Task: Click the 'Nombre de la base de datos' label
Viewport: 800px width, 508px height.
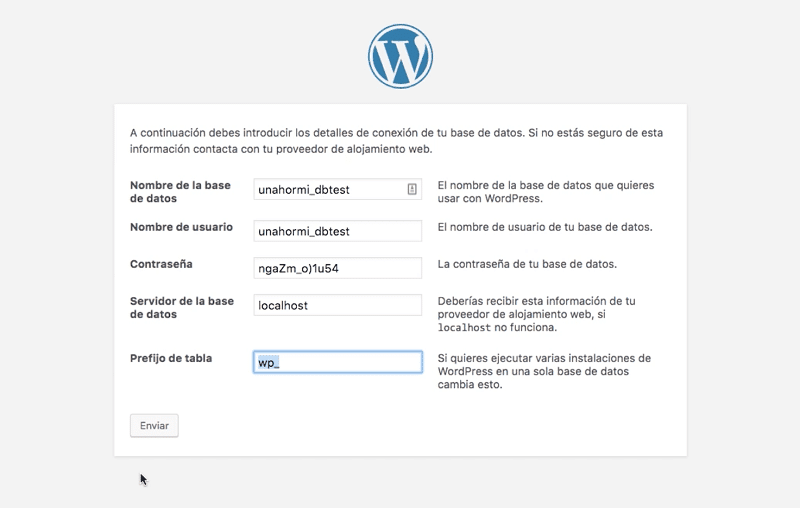Action: 180,192
